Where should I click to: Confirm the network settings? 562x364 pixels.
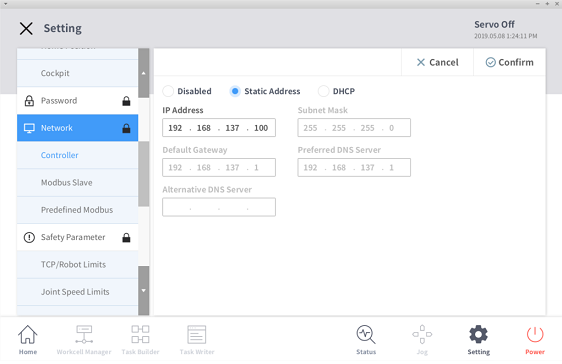pyautogui.click(x=509, y=62)
